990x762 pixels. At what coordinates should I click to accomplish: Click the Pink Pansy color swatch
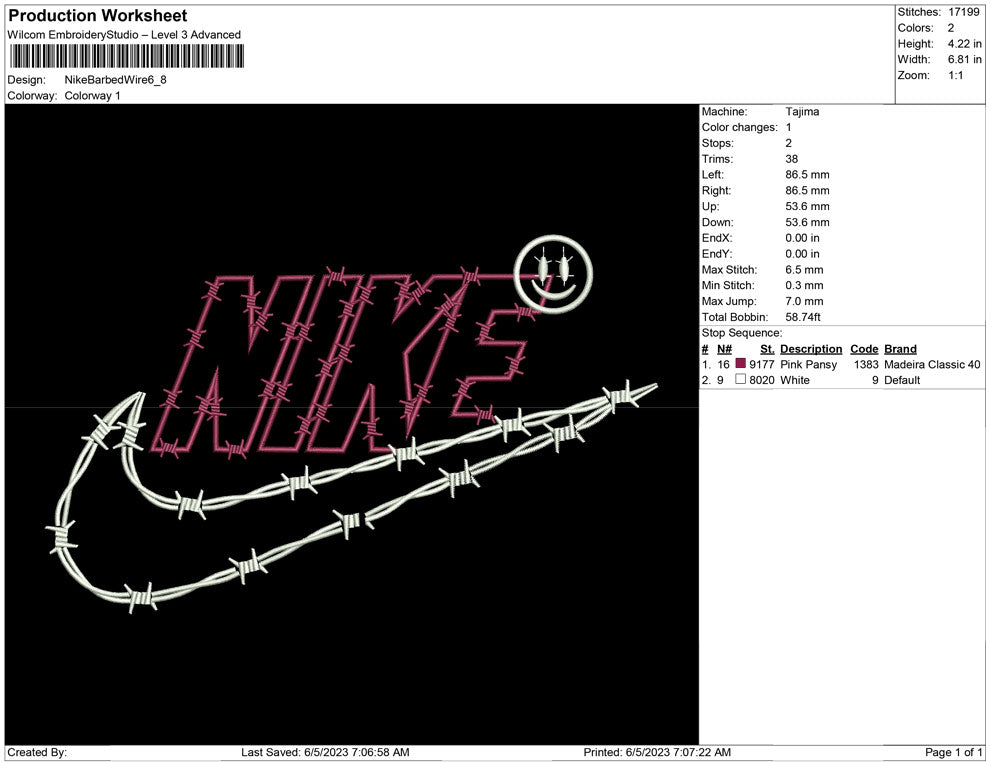(741, 364)
